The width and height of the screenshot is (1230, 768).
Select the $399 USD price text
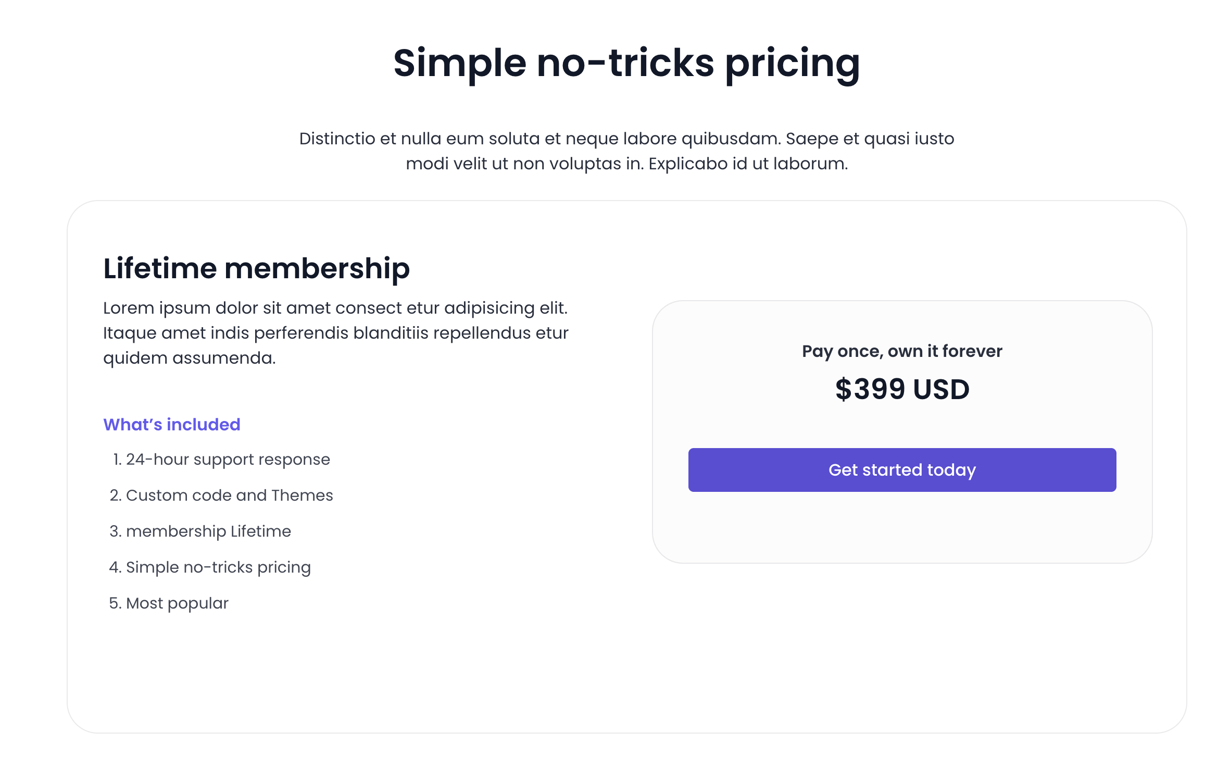pos(901,389)
